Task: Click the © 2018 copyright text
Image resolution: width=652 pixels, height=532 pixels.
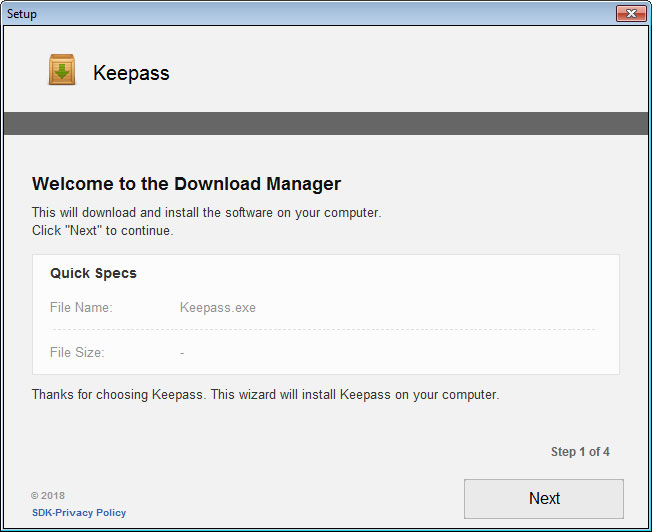Action: [48, 495]
